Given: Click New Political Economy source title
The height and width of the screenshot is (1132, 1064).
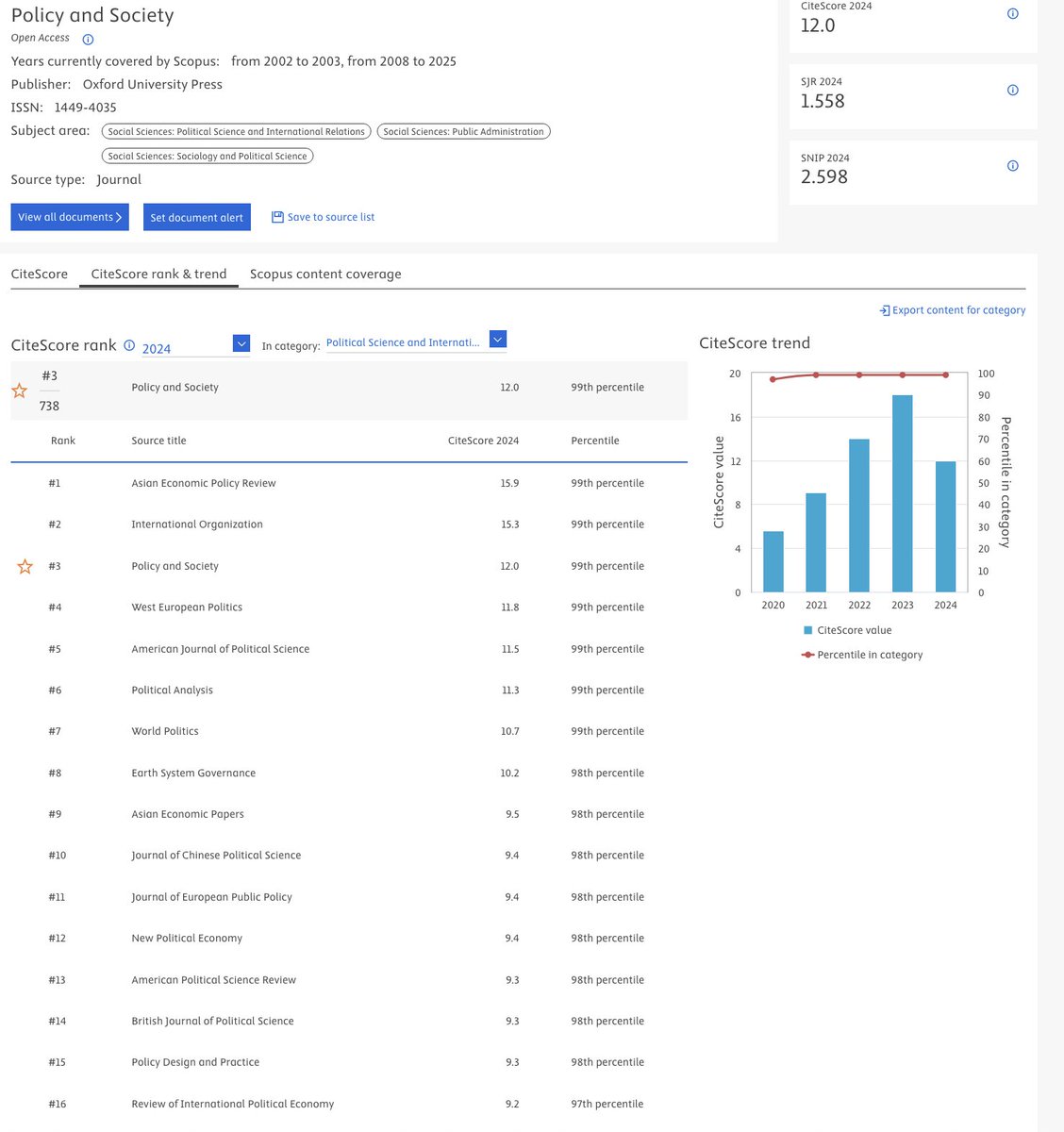Looking at the screenshot, I should coord(187,939).
